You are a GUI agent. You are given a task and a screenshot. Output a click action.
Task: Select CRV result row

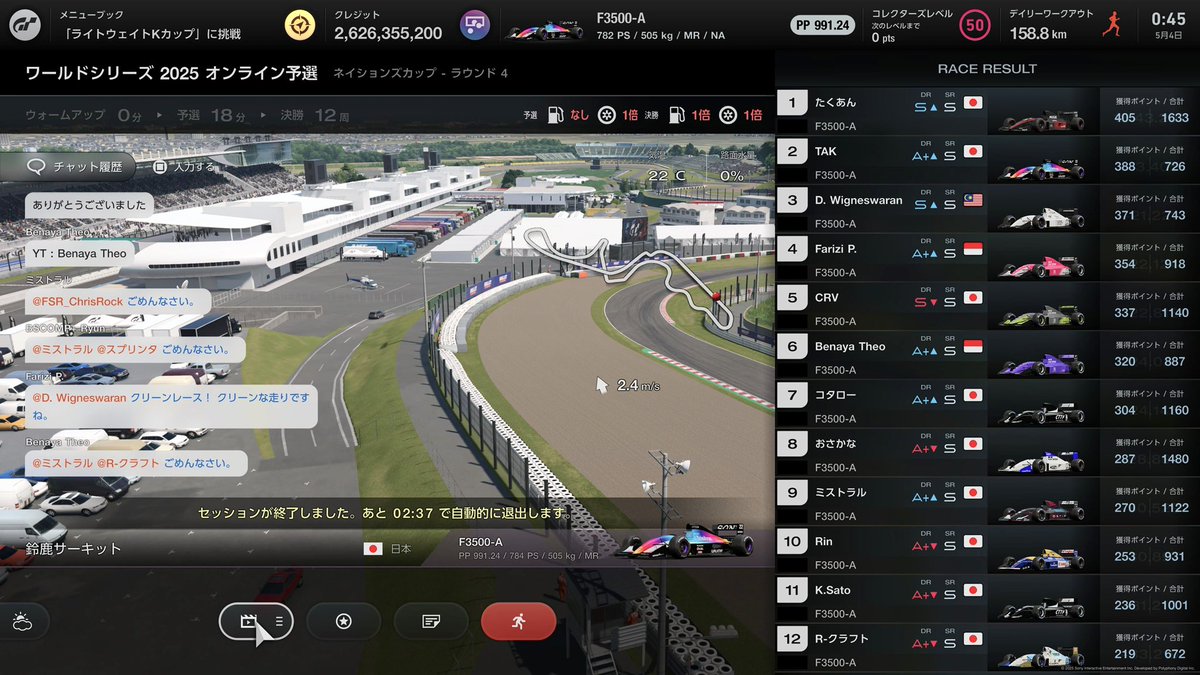click(987, 306)
